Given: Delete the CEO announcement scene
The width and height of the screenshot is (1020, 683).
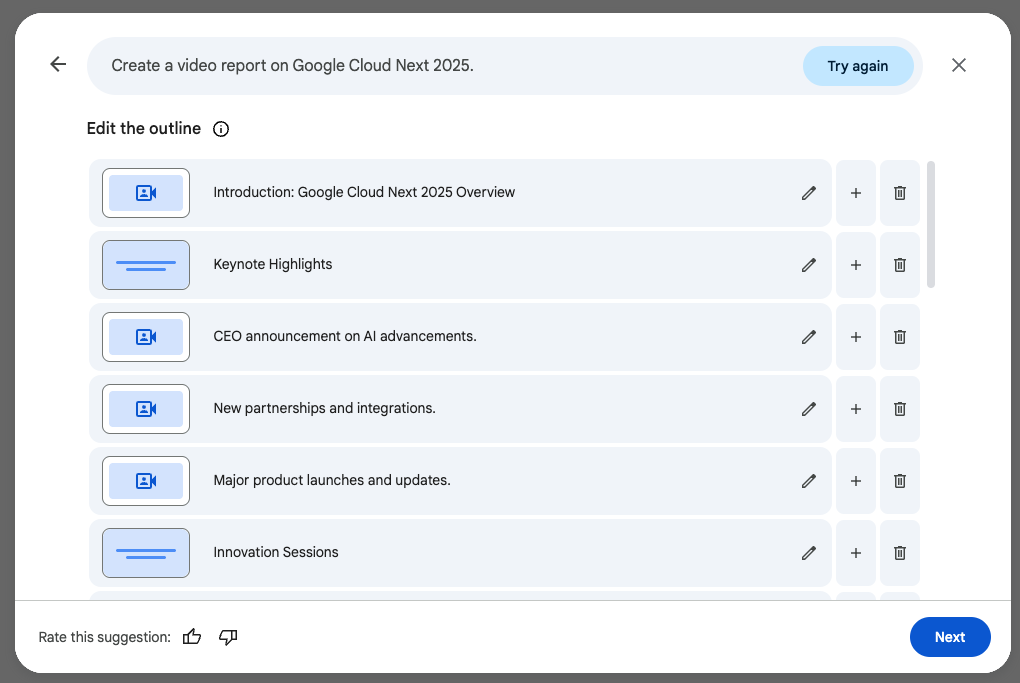Looking at the screenshot, I should click(899, 337).
